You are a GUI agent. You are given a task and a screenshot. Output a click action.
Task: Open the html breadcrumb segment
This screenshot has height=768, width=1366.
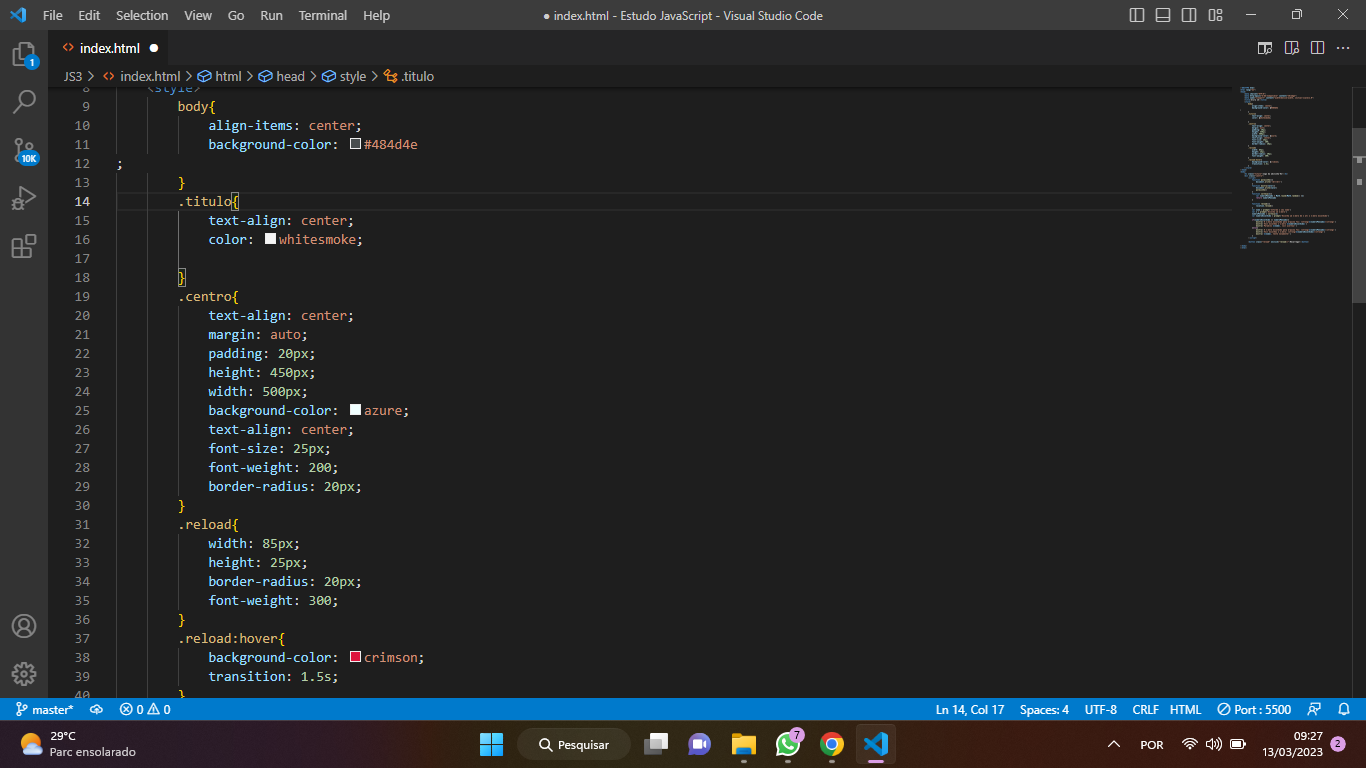pyautogui.click(x=220, y=76)
